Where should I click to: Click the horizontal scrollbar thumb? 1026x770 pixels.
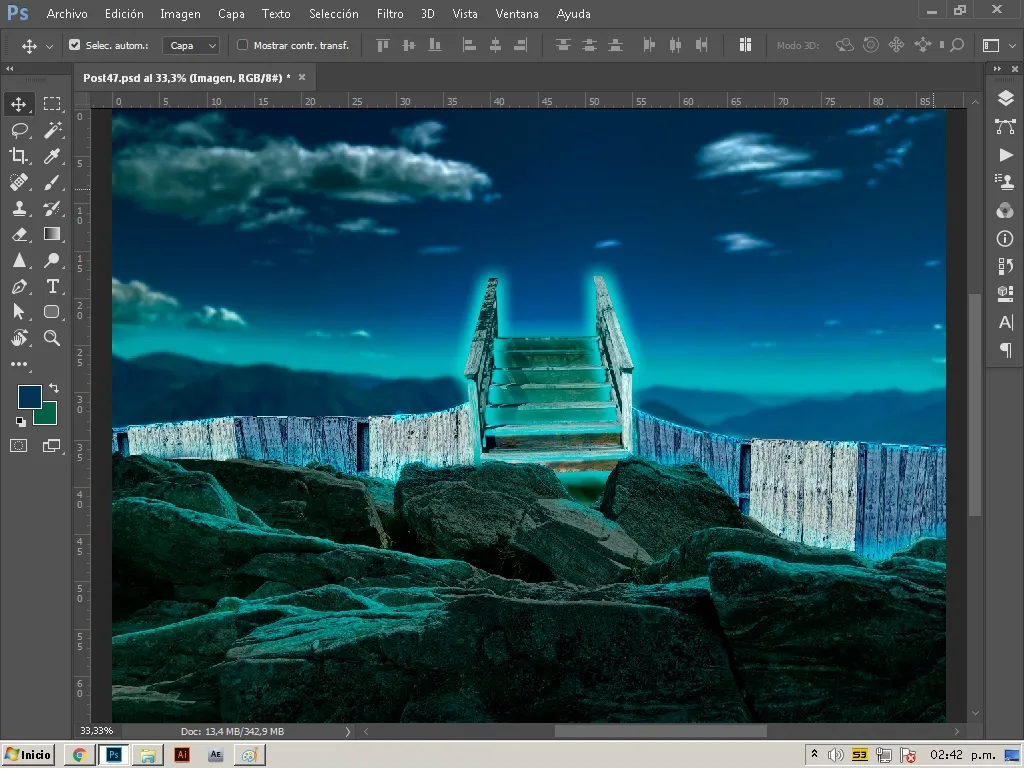pyautogui.click(x=660, y=731)
